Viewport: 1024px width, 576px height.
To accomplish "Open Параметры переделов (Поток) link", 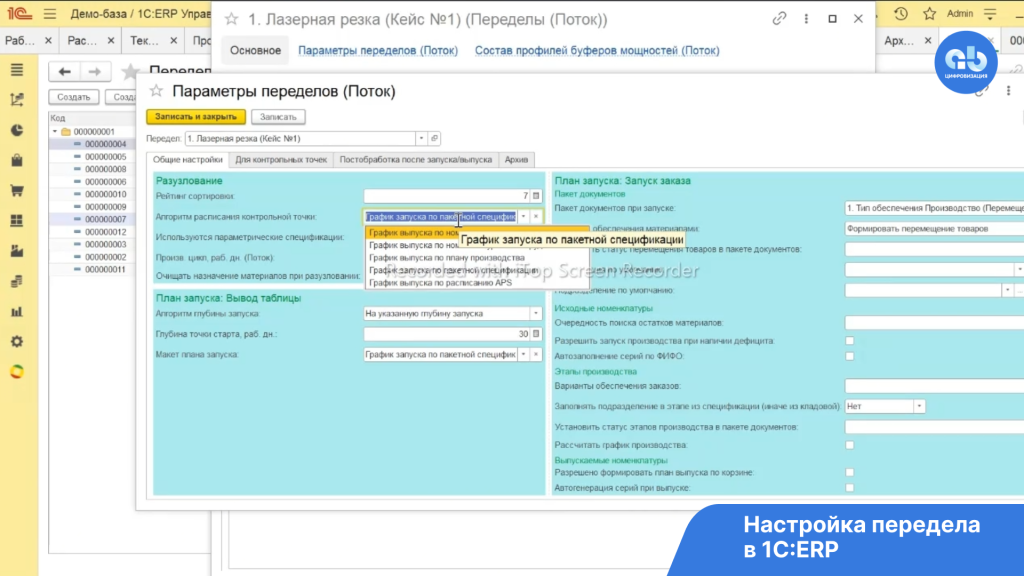I will click(x=378, y=50).
